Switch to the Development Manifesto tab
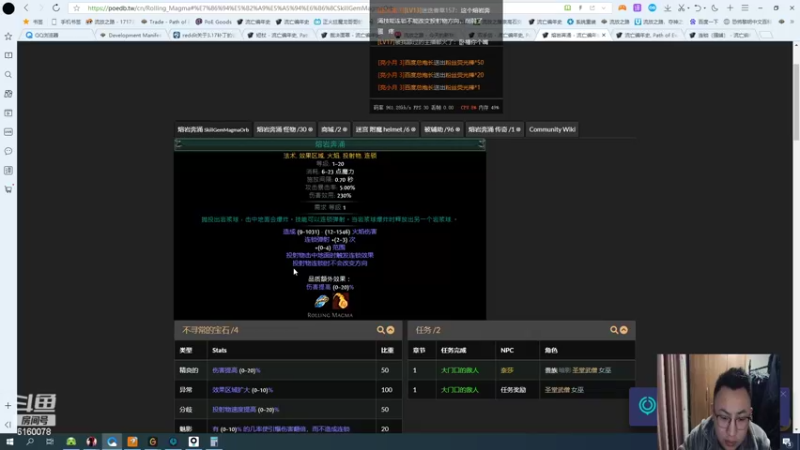This screenshot has width=800, height=450. 131,35
